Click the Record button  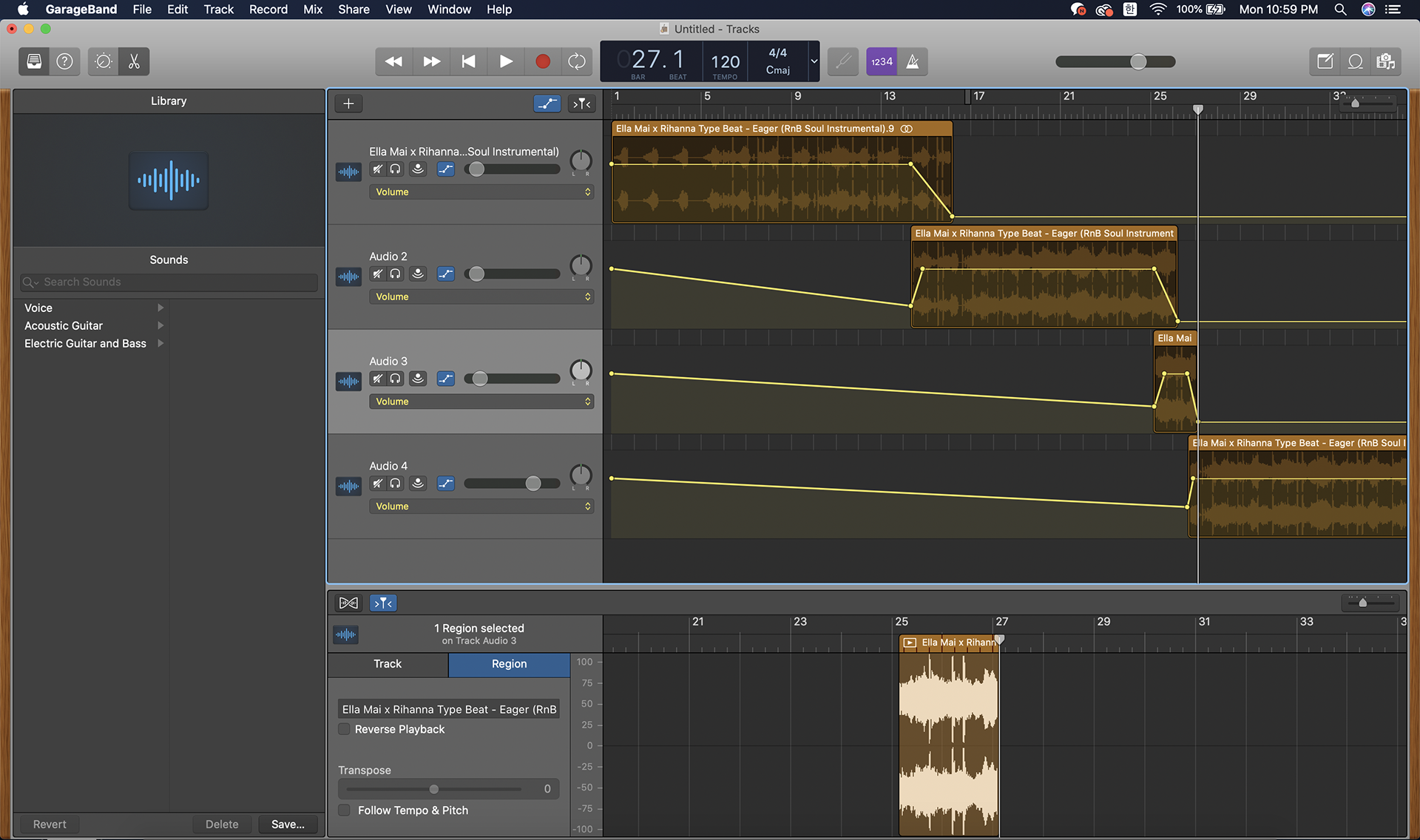(x=542, y=61)
